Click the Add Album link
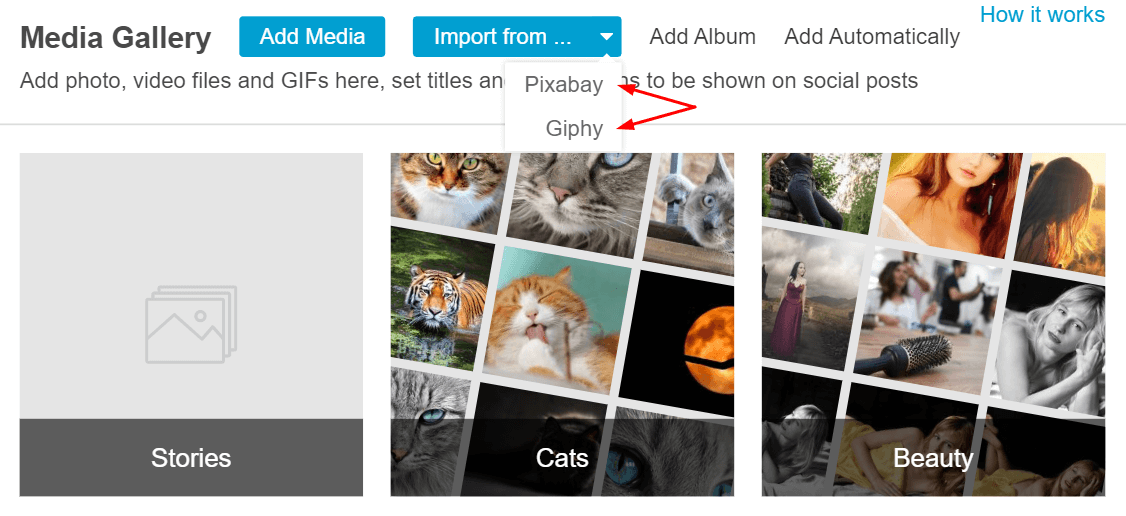Image resolution: width=1126 pixels, height=516 pixels. click(702, 37)
